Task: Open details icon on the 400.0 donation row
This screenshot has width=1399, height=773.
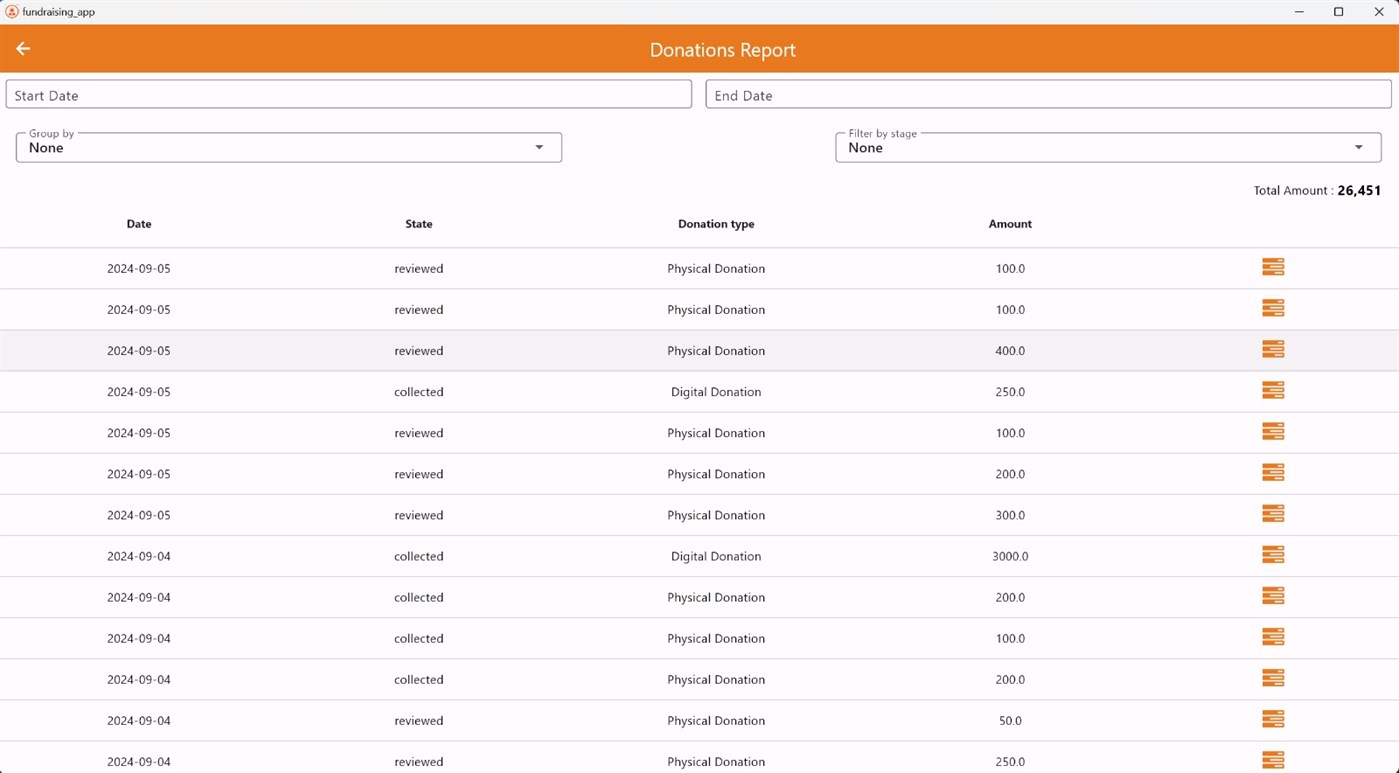Action: click(x=1272, y=349)
